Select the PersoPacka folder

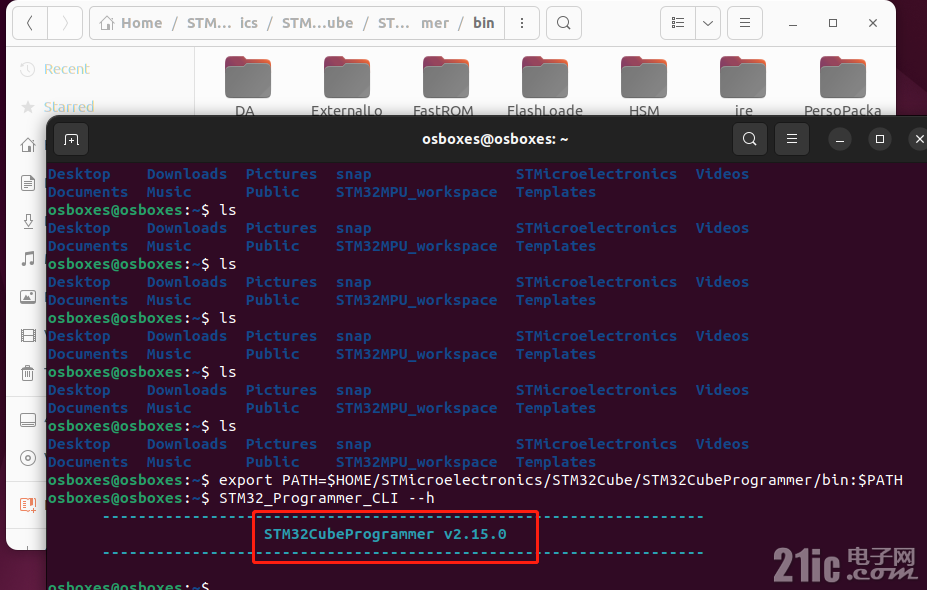(x=842, y=86)
